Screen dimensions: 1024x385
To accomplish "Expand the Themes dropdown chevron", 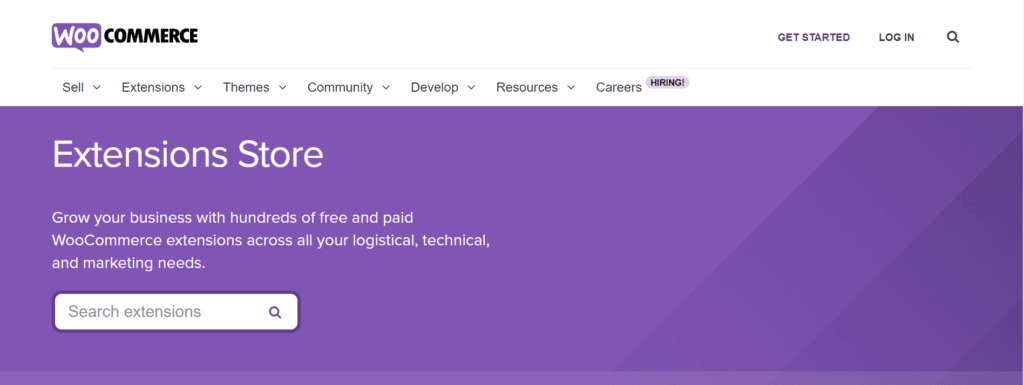I will 282,87.
